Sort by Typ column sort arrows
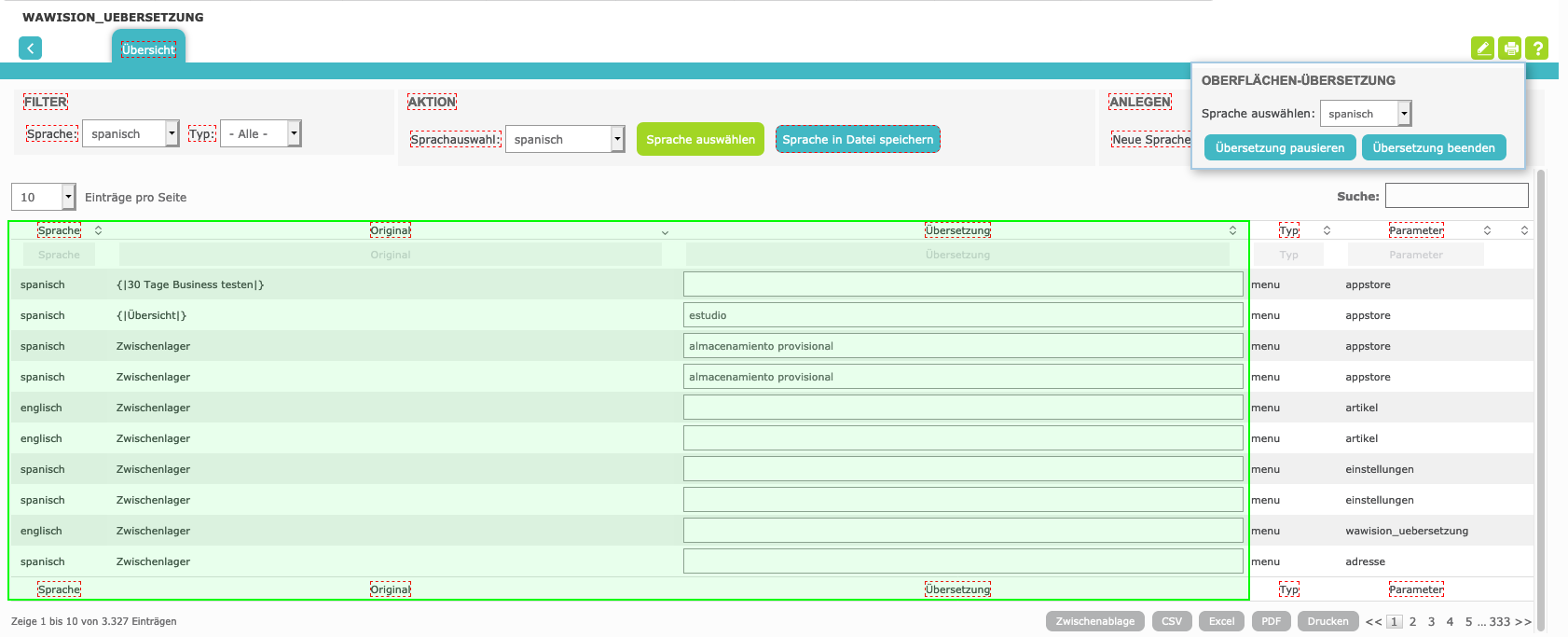The height and width of the screenshot is (637, 1568). [1327, 230]
